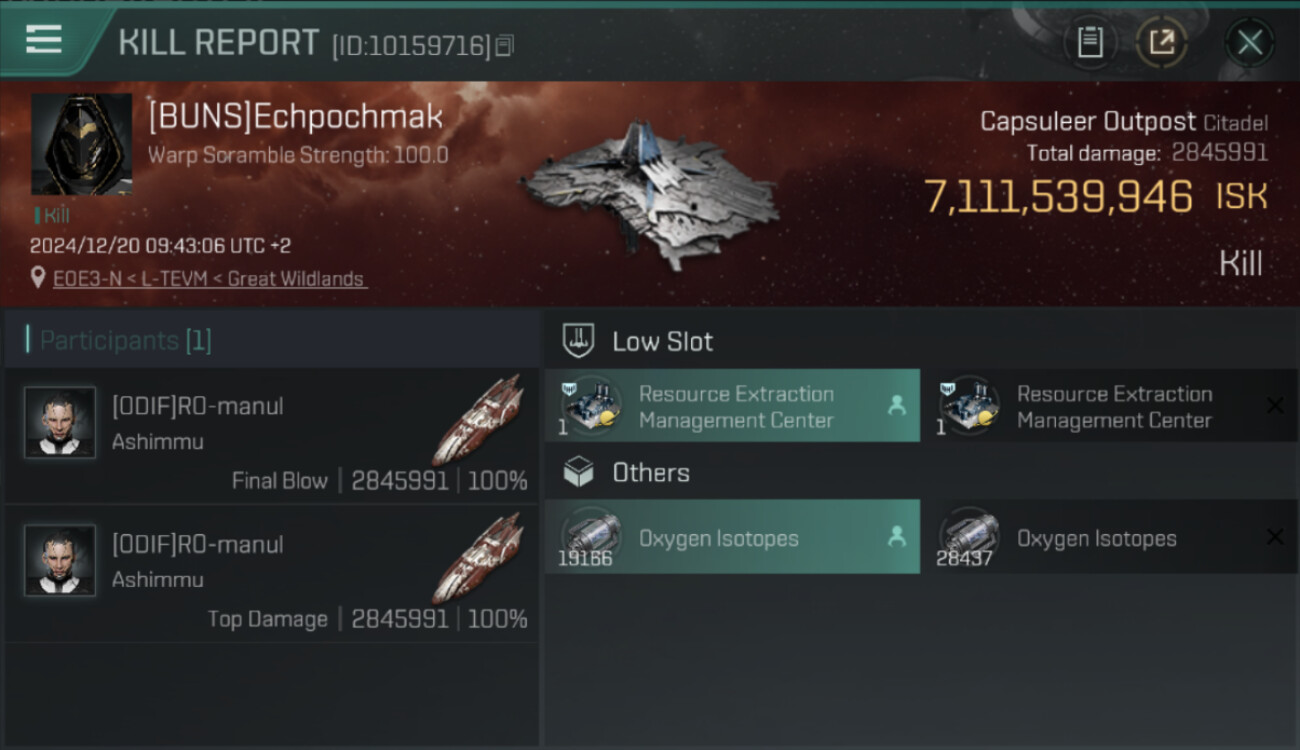Copy the kill report ID icon
Viewport: 1300px width, 750px height.
click(x=505, y=45)
